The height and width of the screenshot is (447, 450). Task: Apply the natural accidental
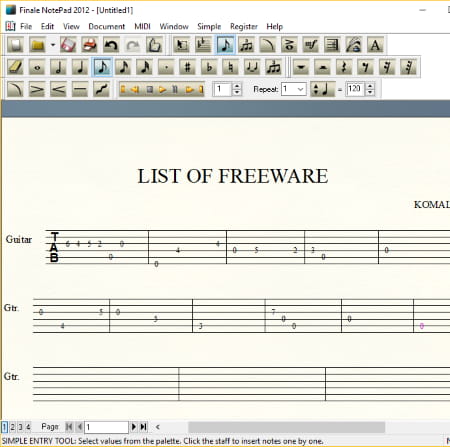[230, 67]
